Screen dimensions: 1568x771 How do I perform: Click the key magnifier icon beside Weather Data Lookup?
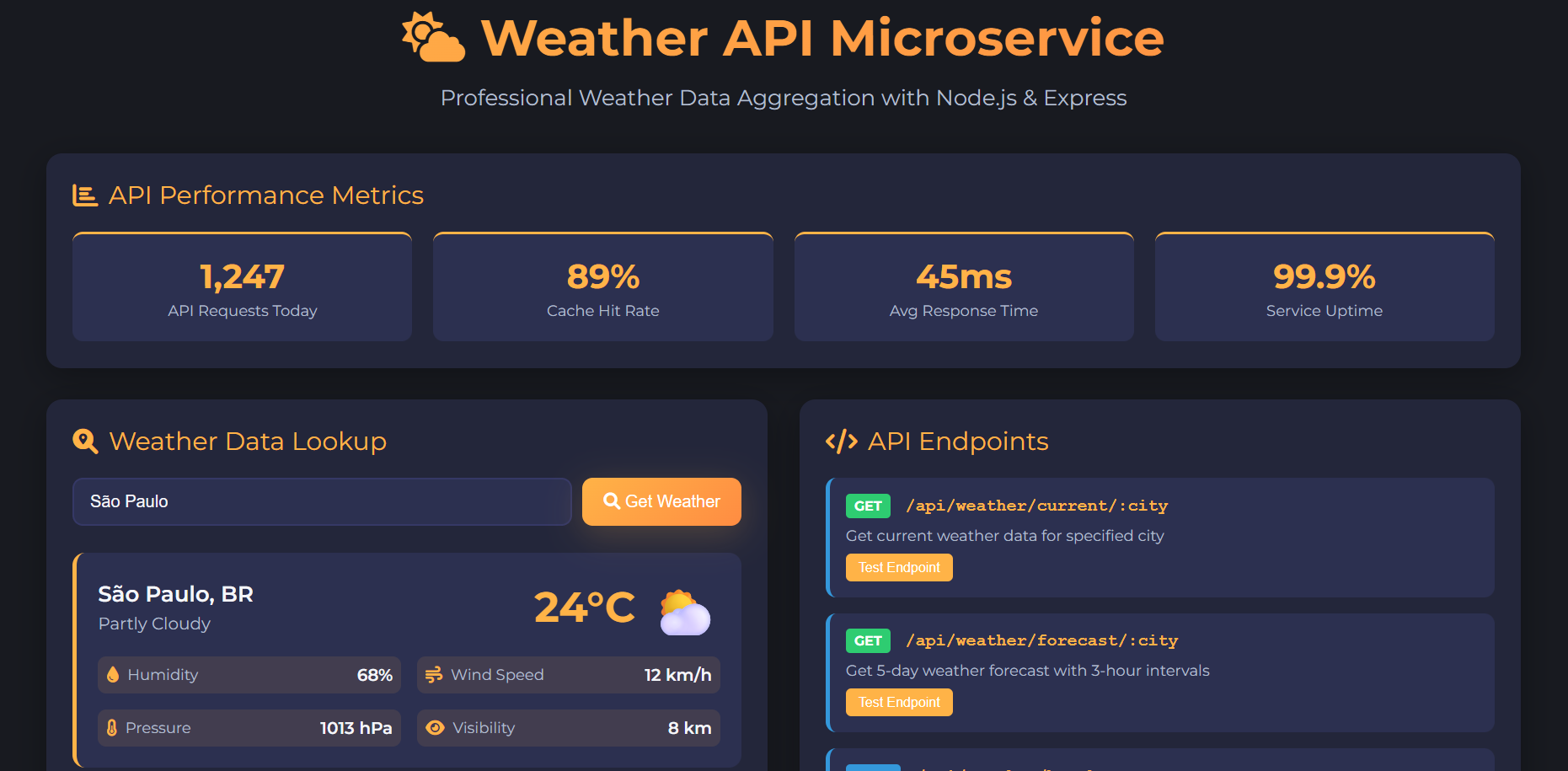coord(84,441)
